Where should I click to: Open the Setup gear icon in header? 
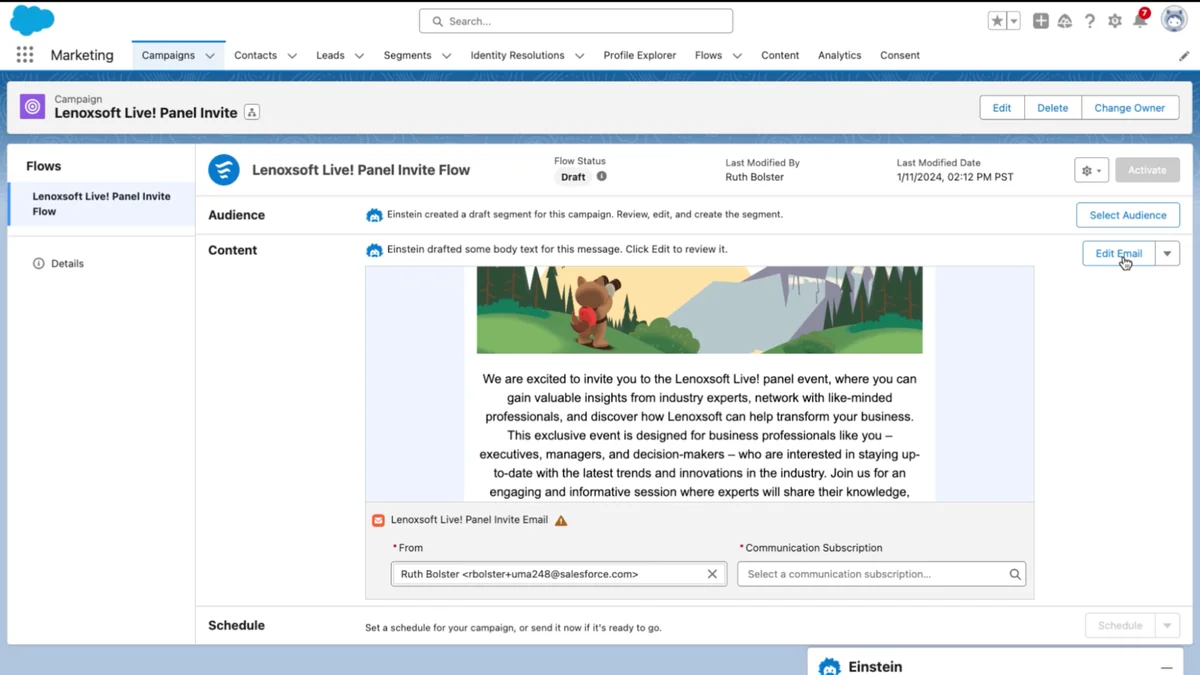point(1115,21)
